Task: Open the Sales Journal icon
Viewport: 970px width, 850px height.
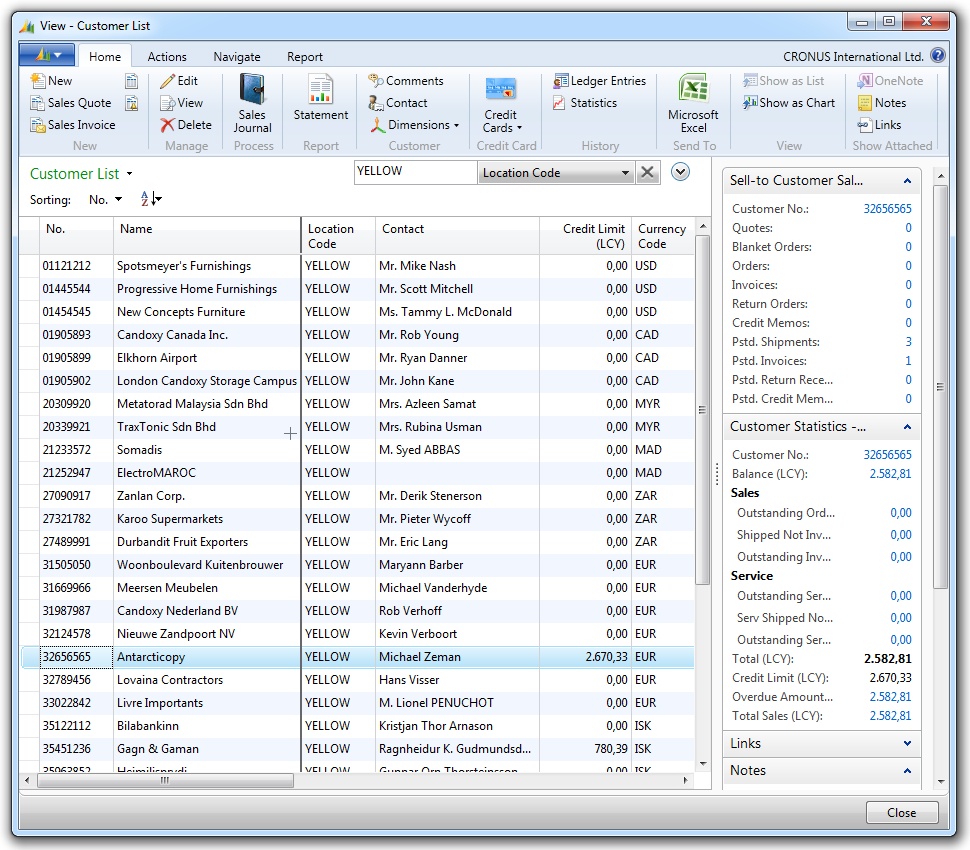Action: click(253, 103)
